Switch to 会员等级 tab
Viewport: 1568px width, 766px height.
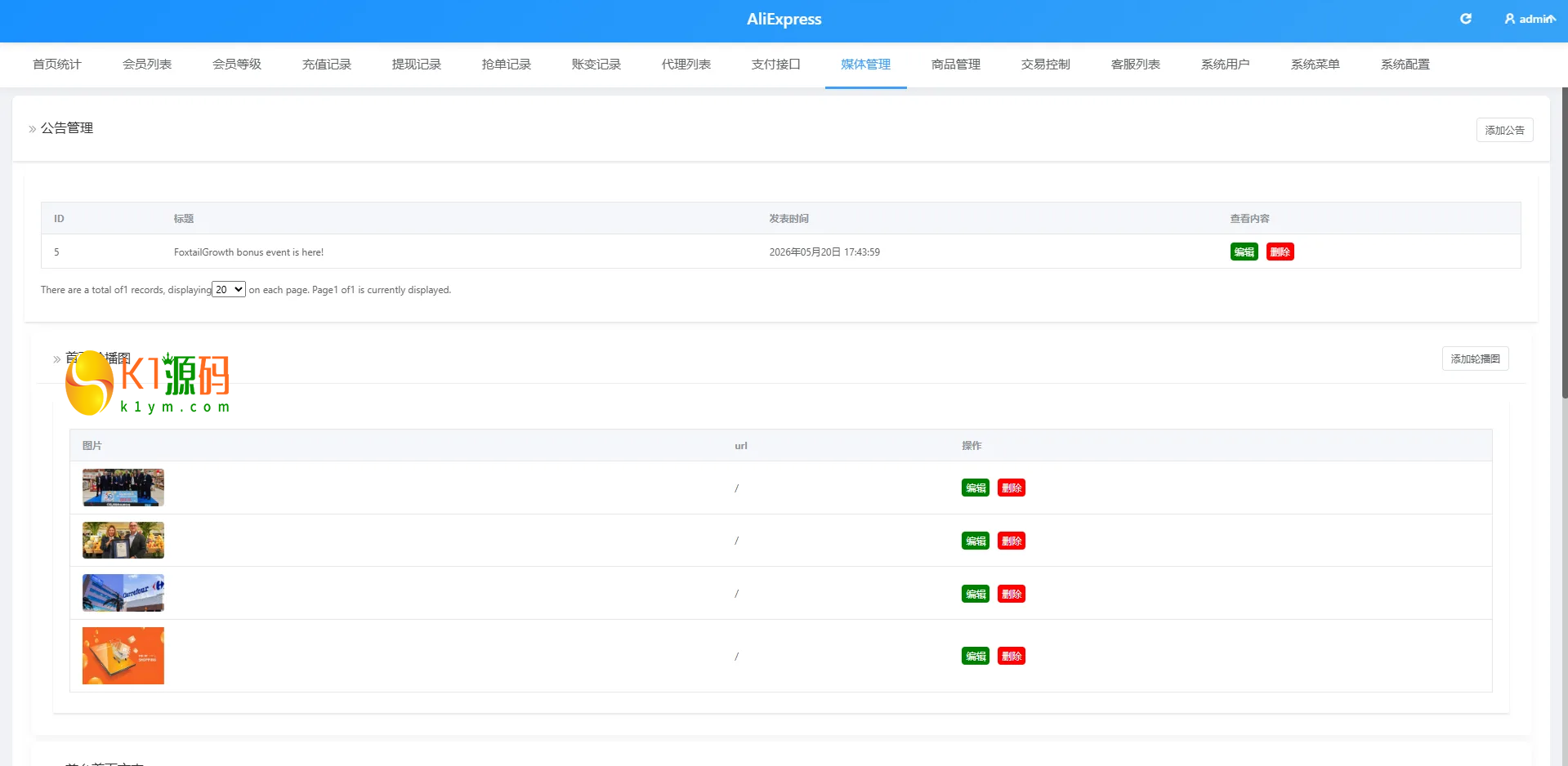(237, 65)
